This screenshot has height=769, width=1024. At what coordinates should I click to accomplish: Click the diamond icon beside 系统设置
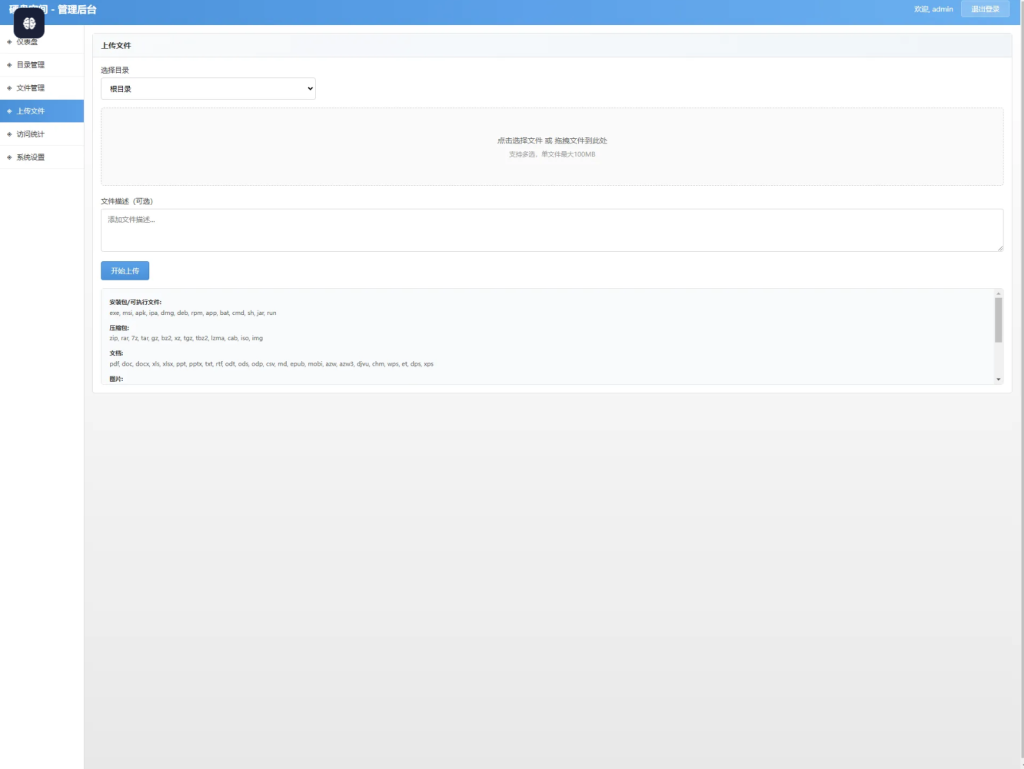click(9, 157)
